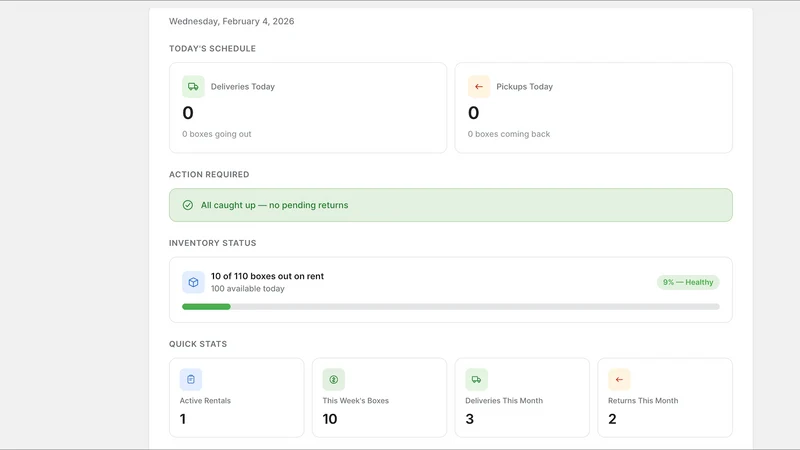The width and height of the screenshot is (800, 450).
Task: Click the Returns This Month value '2'
Action: click(613, 419)
